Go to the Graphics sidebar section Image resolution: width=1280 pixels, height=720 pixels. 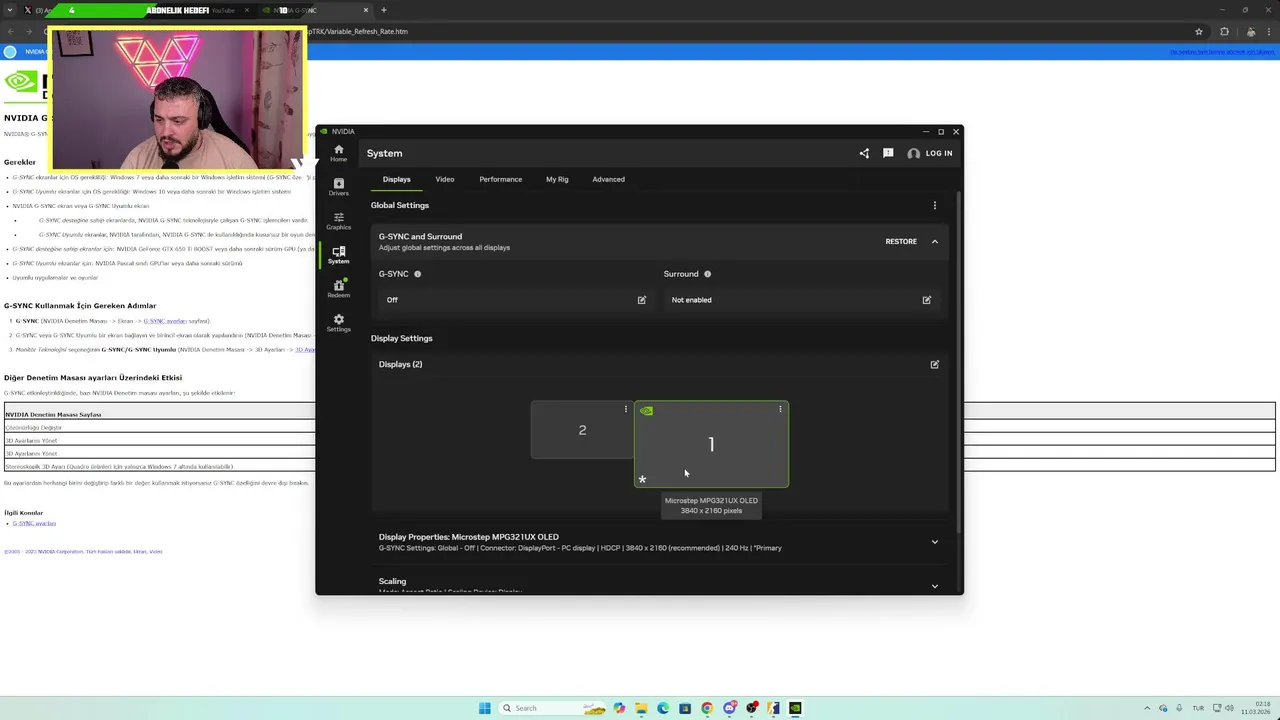pos(338,221)
